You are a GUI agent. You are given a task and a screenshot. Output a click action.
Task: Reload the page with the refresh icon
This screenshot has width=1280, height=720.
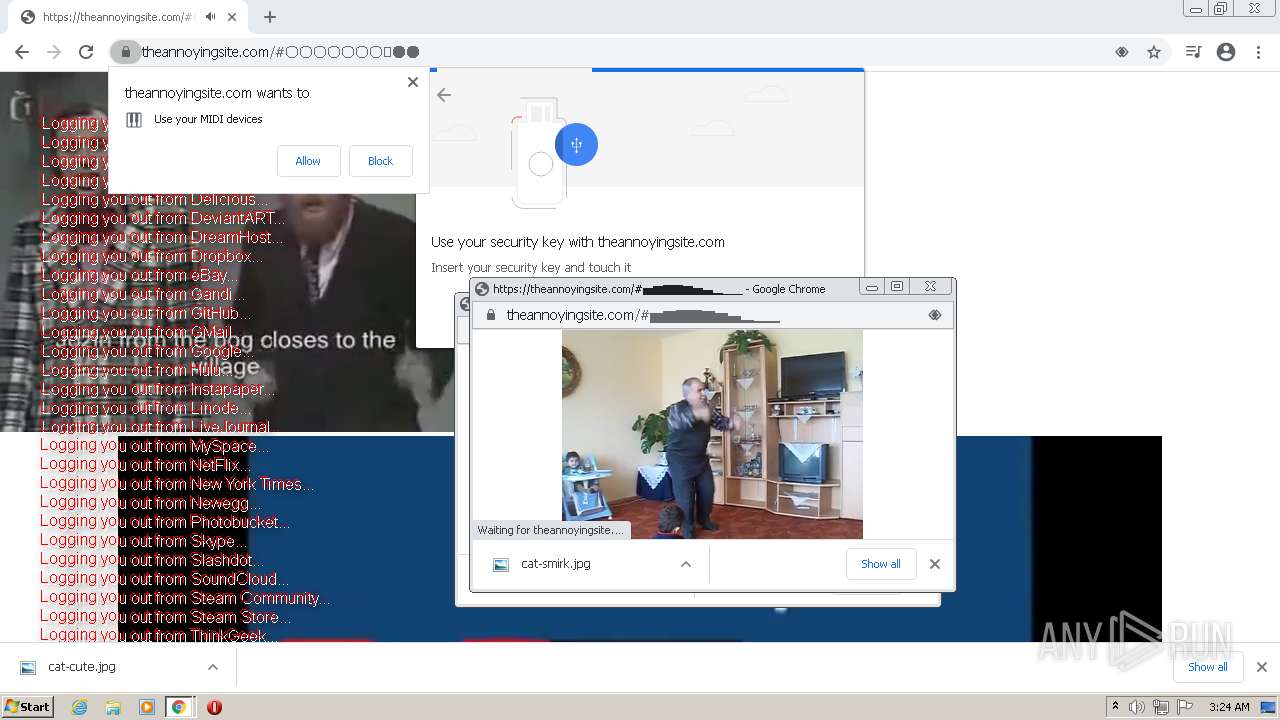(x=86, y=52)
